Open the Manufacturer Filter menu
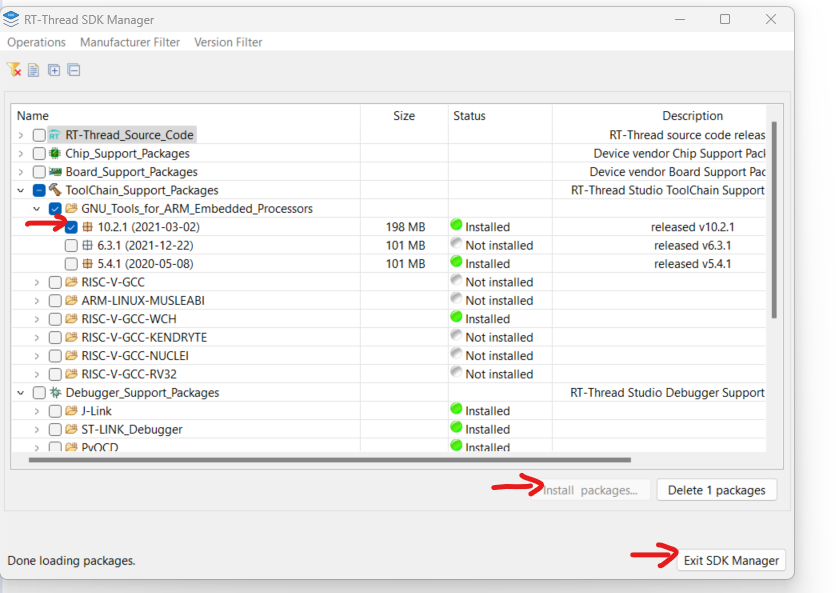The height and width of the screenshot is (593, 836). tap(130, 42)
